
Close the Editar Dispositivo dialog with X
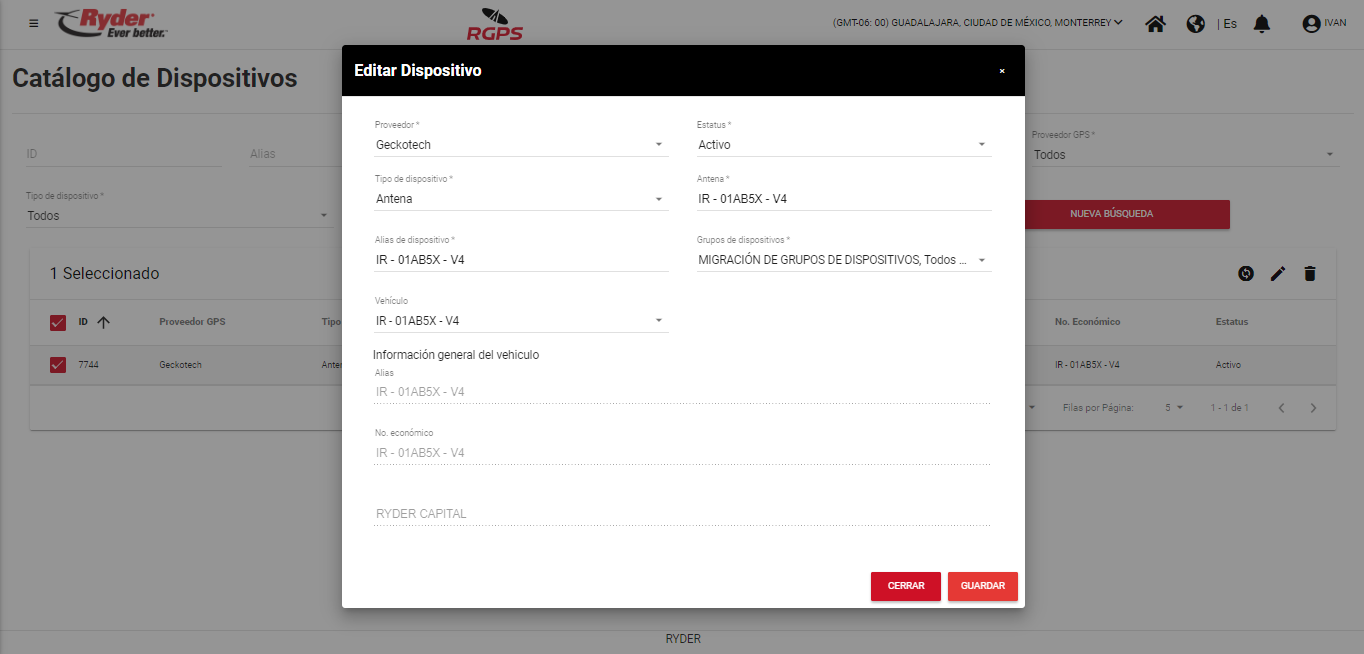[1002, 71]
